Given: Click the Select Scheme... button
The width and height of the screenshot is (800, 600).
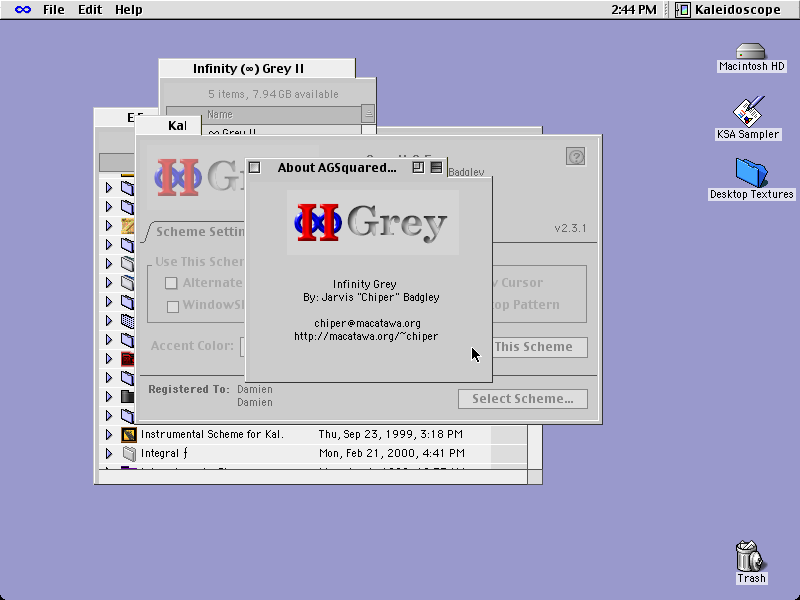Looking at the screenshot, I should point(523,399).
